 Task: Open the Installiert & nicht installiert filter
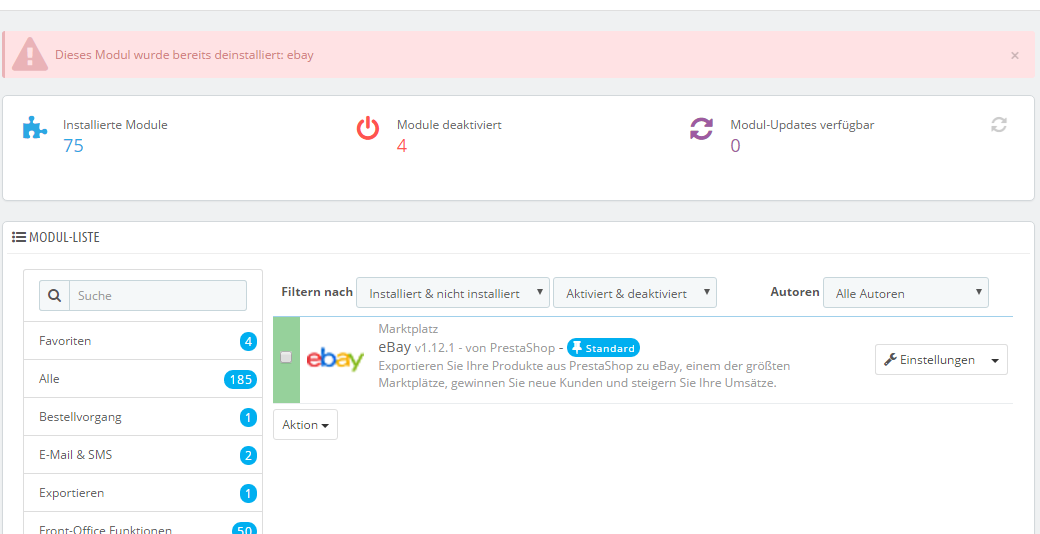453,293
